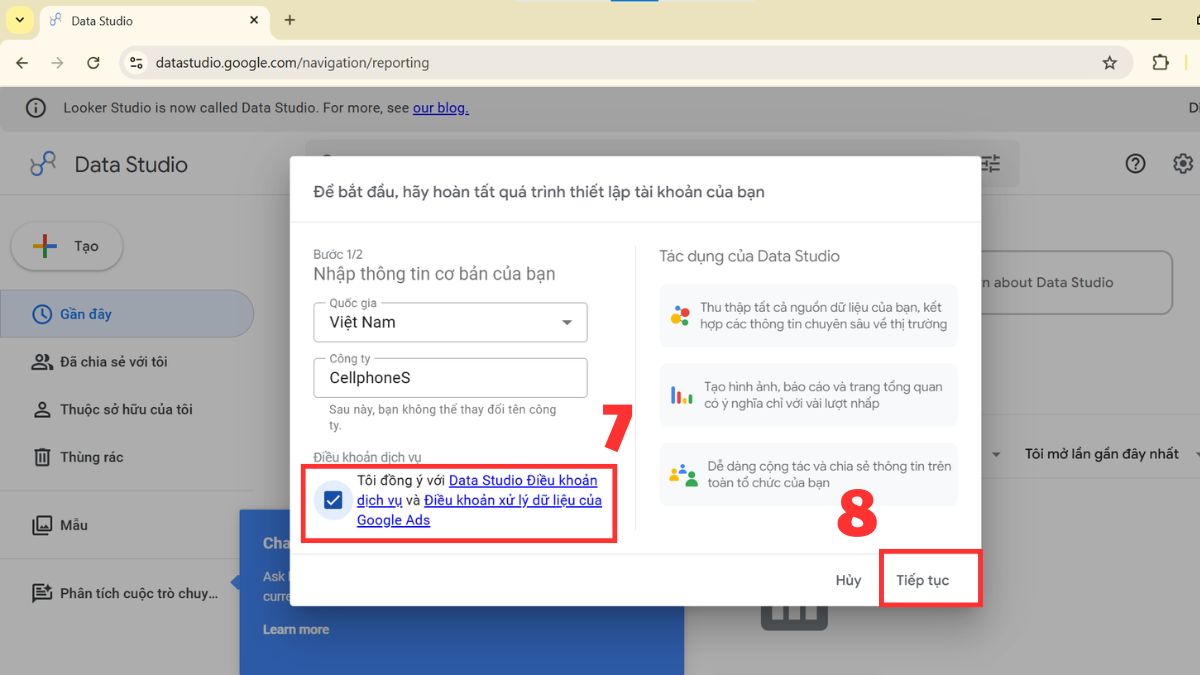This screenshot has width=1200, height=675.
Task: Open the site information icon in the address bar
Action: 137,62
